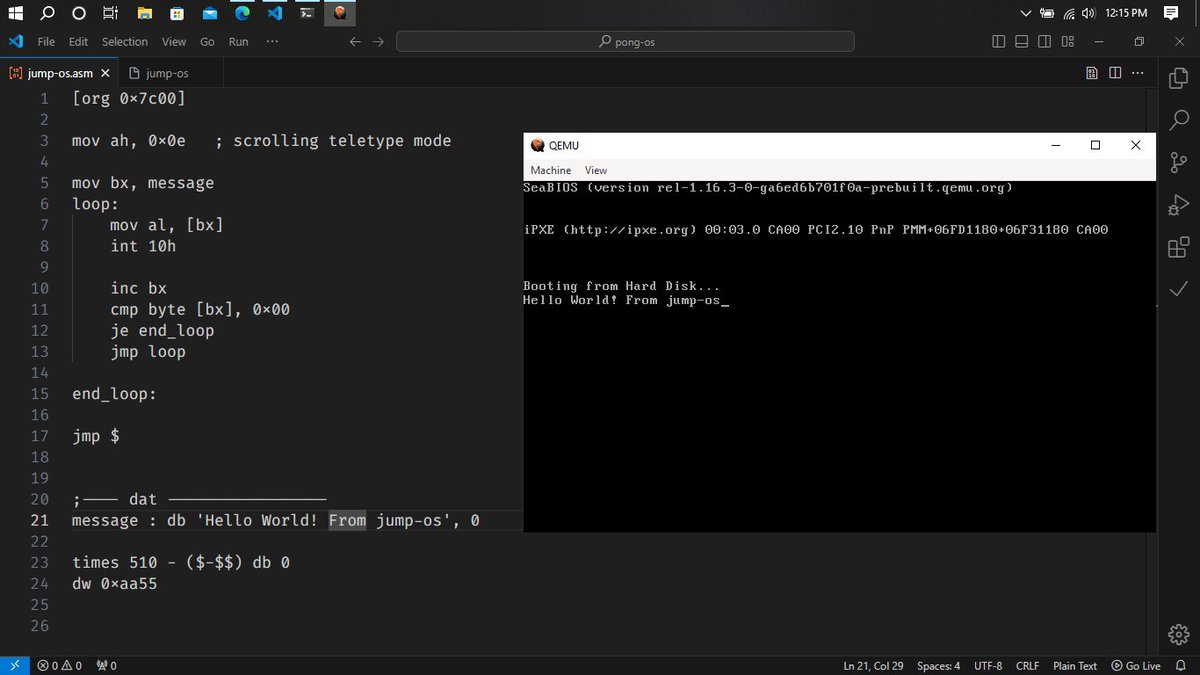Toggle the secondary side bar

[x=1044, y=42]
